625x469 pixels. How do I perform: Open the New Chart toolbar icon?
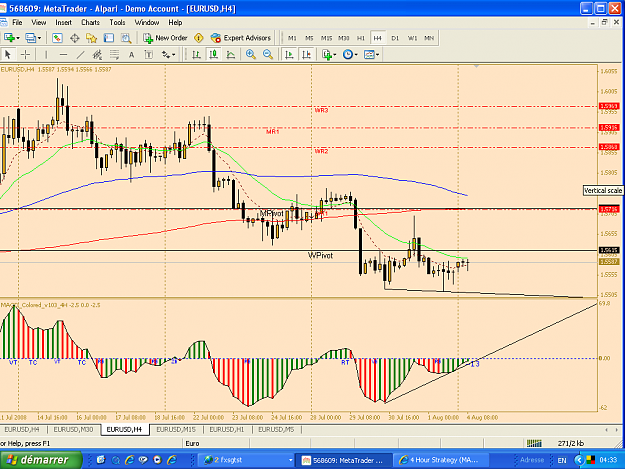pos(9,38)
